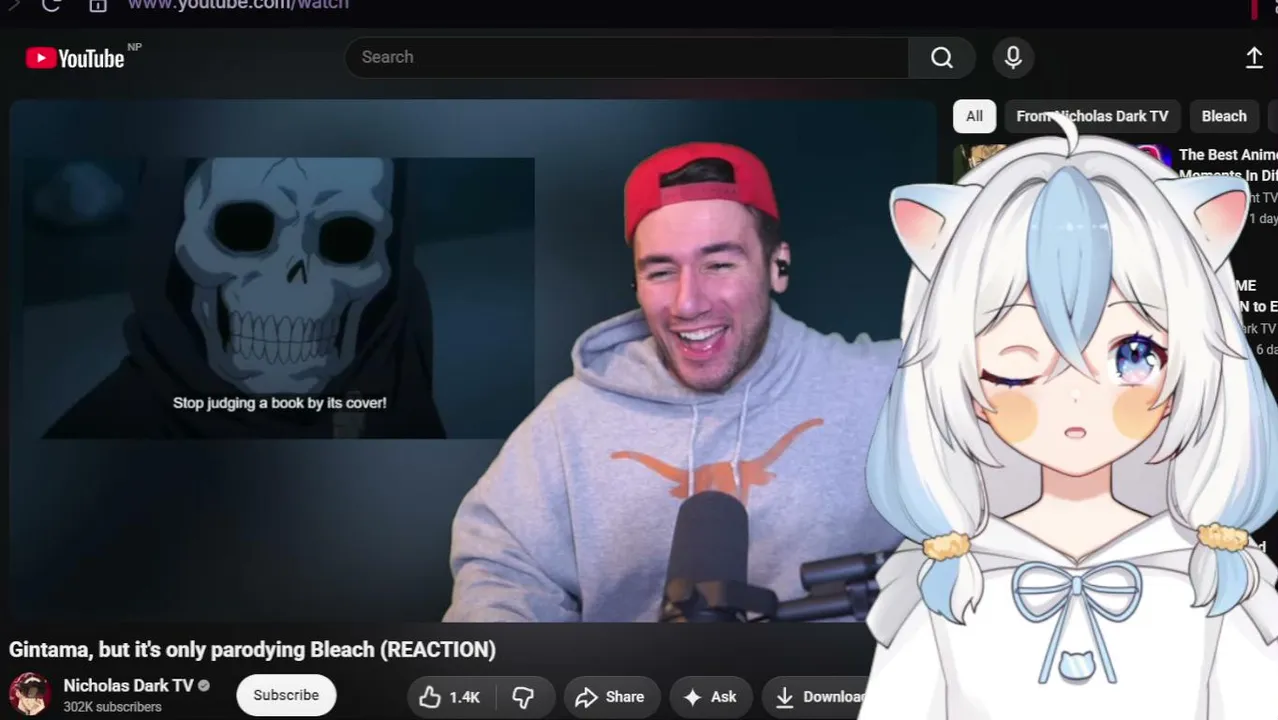Start voice search with microphone icon
The image size is (1278, 720).
(1013, 58)
